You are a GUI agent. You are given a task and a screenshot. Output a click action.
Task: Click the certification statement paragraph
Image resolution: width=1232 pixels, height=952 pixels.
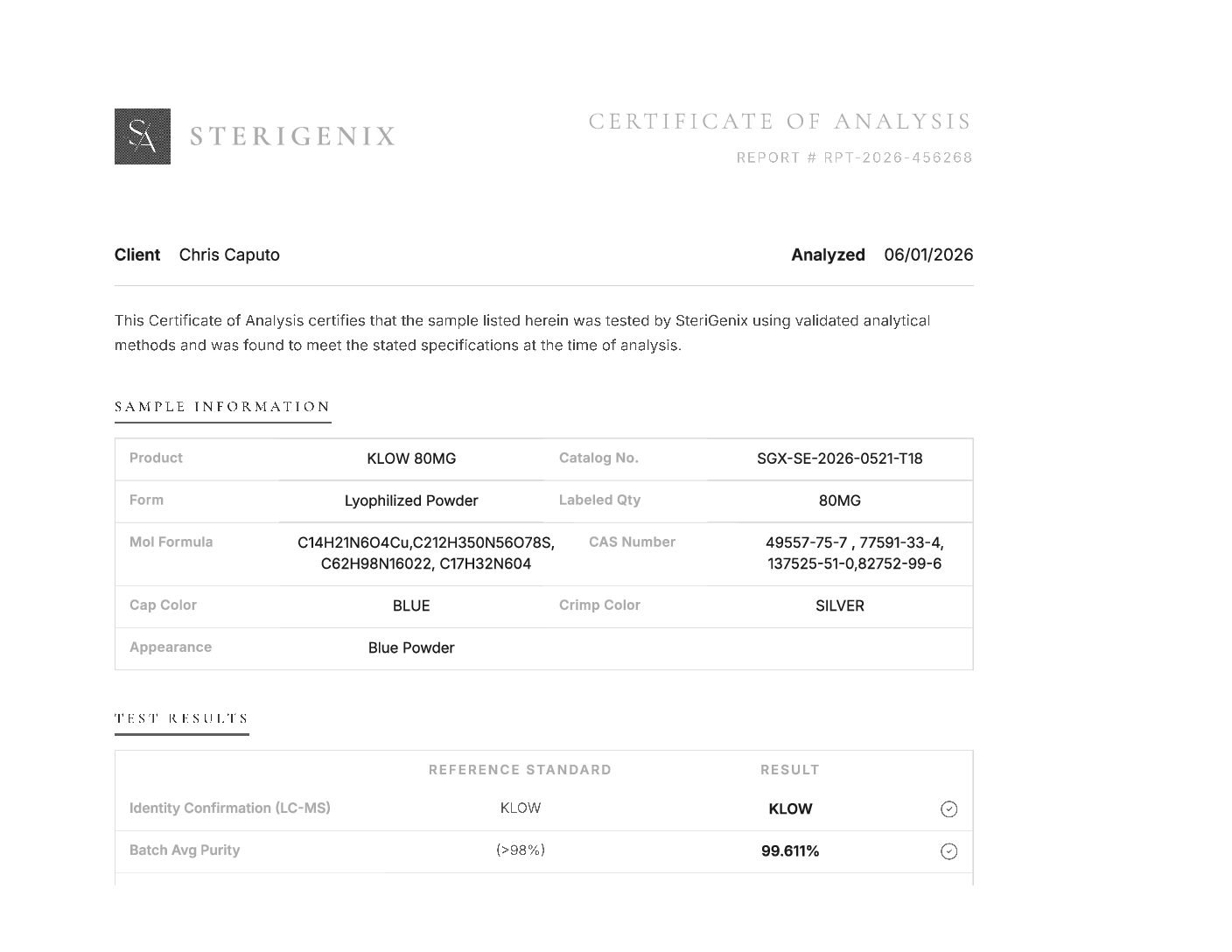pos(522,332)
